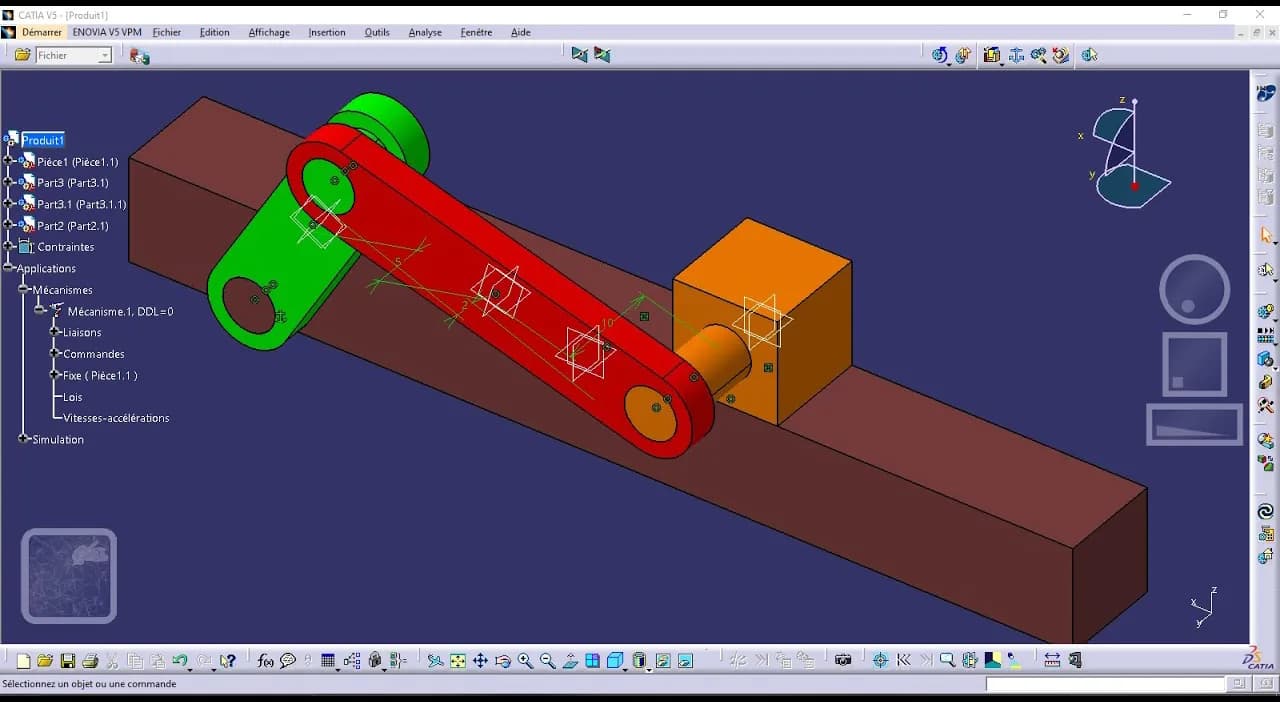Activate Fly mode view icon

(435, 661)
